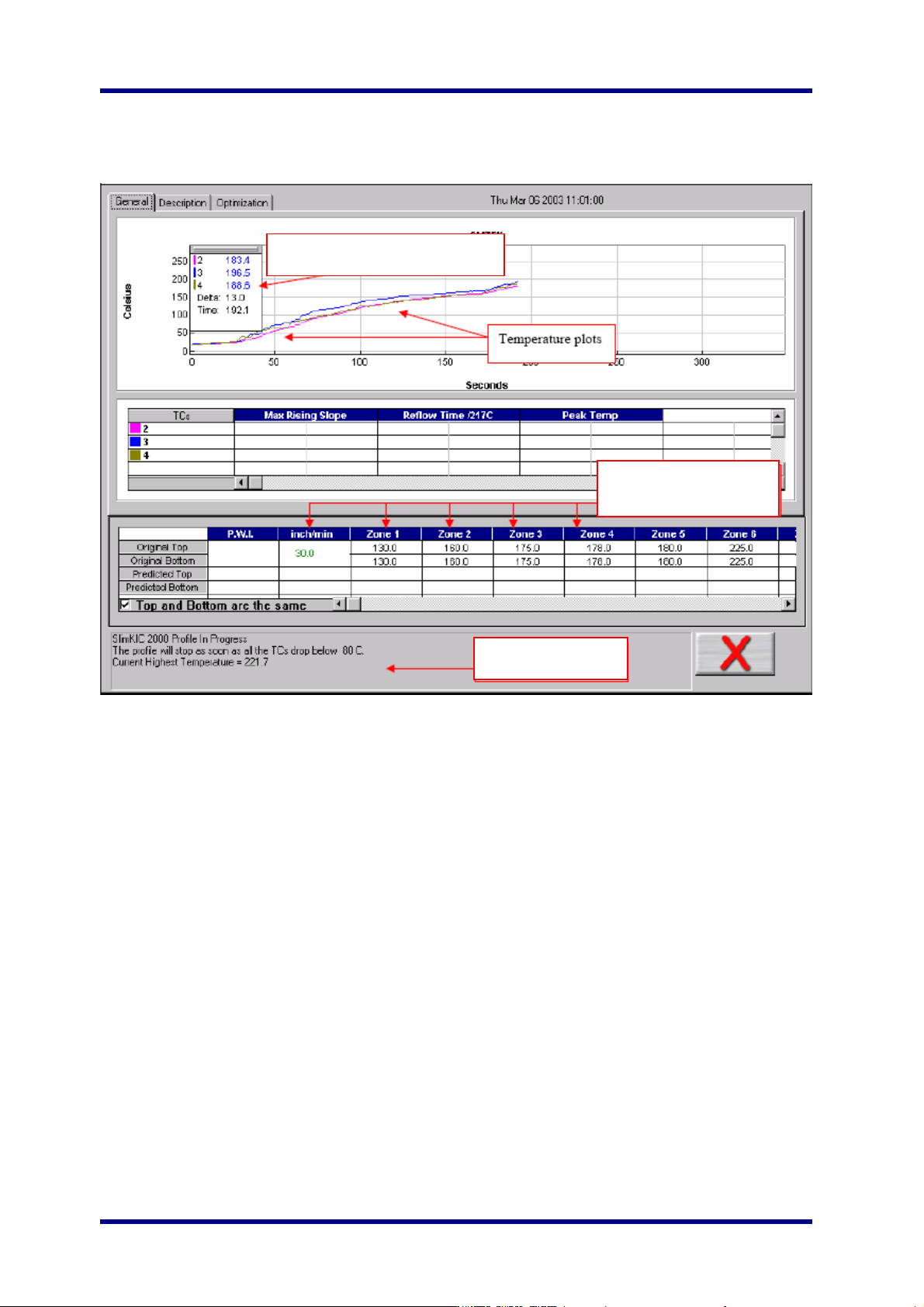Select the magenta swatch for TC 2
Viewport: 924px width, 1307px height.
click(135, 429)
